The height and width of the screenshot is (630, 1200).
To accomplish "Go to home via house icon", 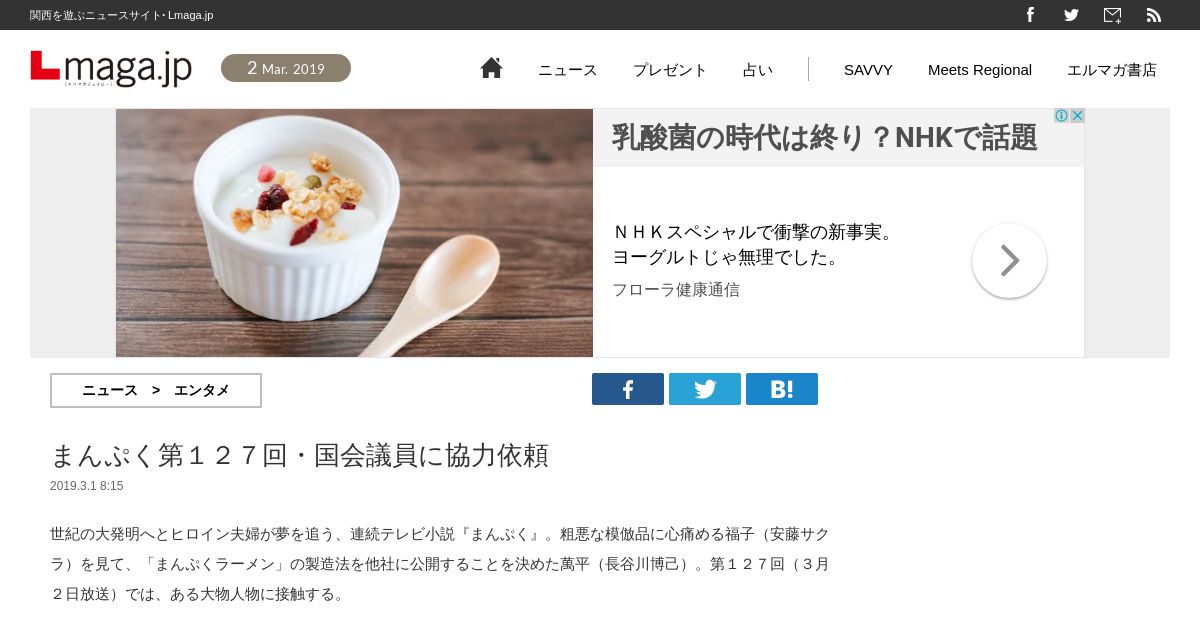I will click(x=491, y=68).
